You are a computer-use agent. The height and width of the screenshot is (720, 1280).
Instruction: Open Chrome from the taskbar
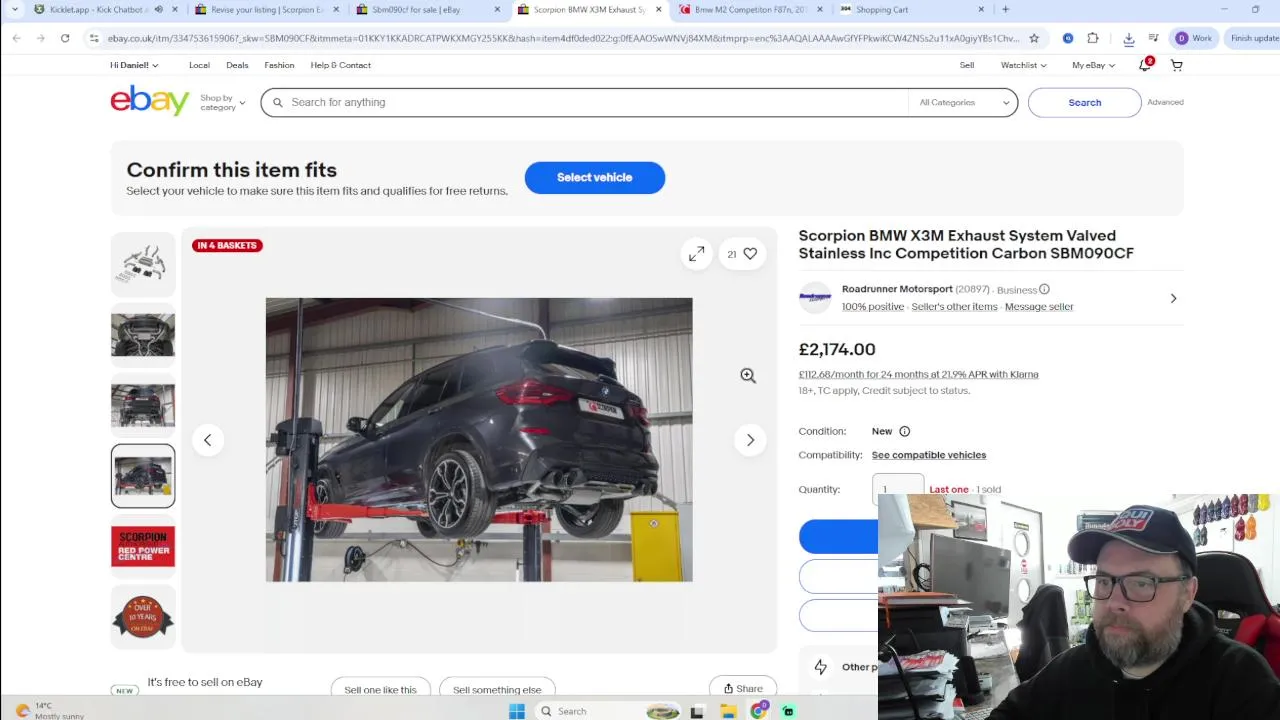pos(759,711)
